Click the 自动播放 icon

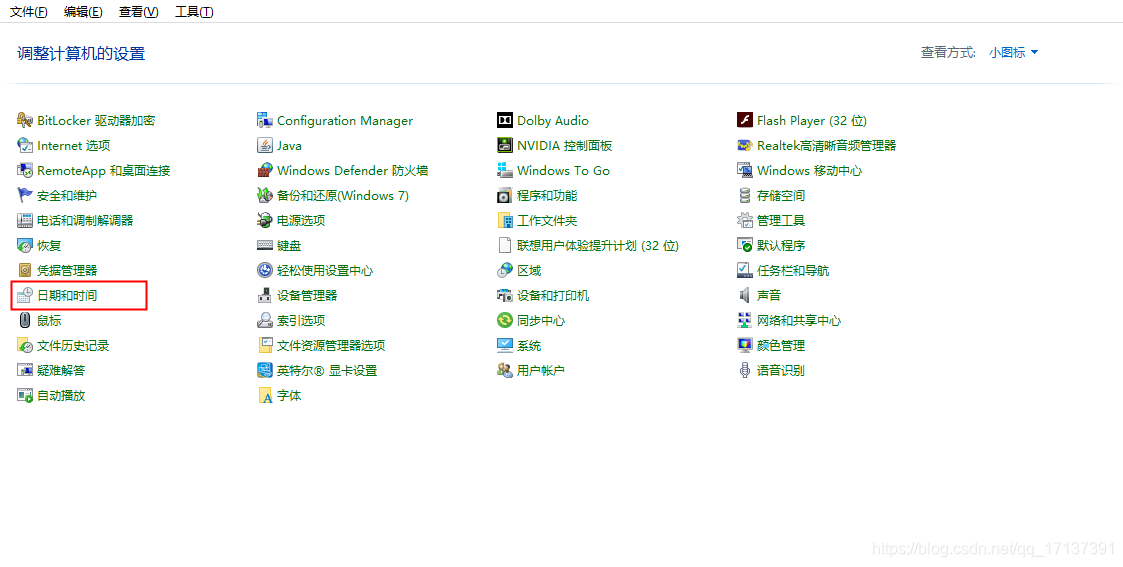[x=25, y=395]
